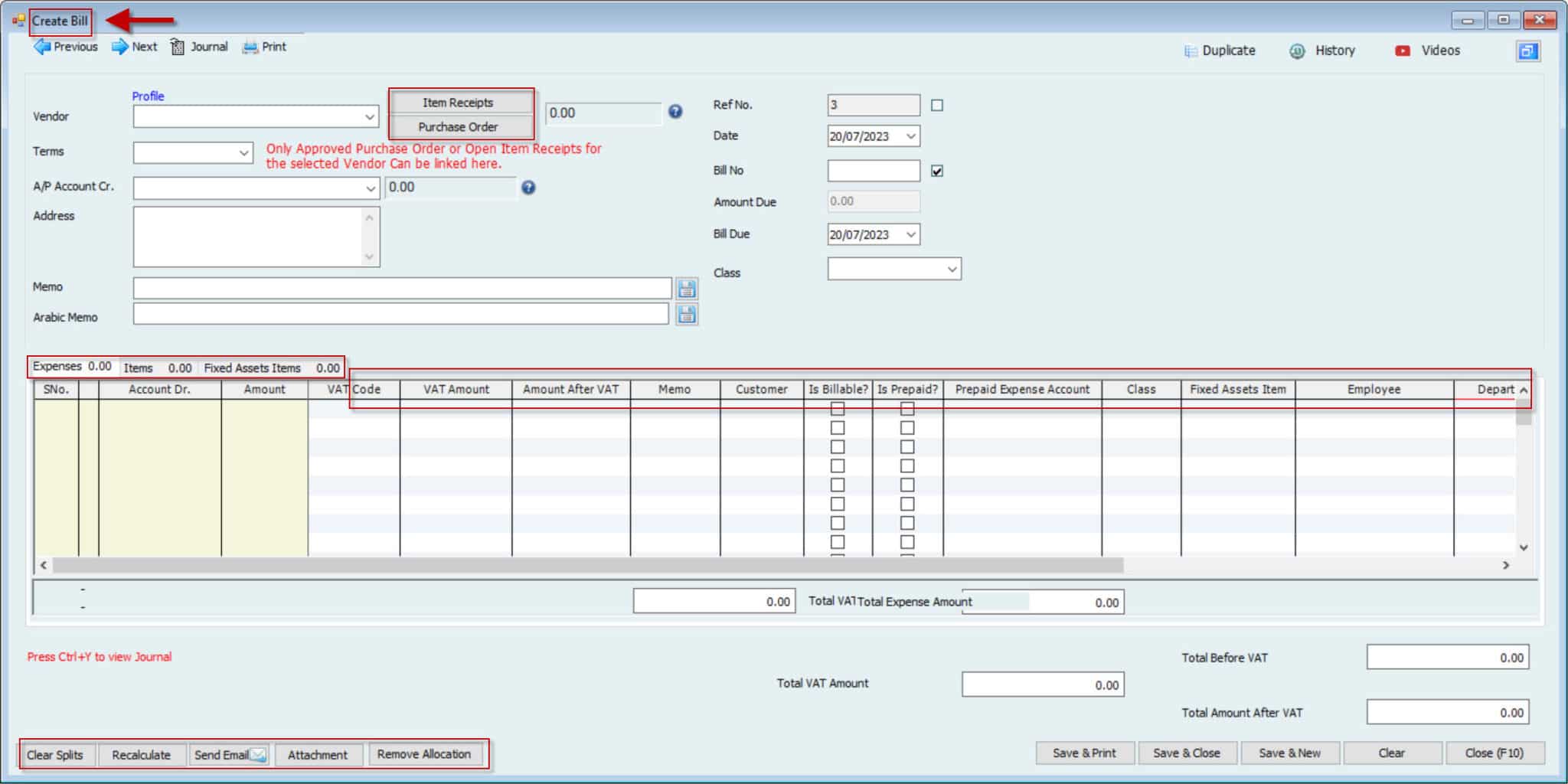
Task: Switch to the Items tab
Action: 158,367
